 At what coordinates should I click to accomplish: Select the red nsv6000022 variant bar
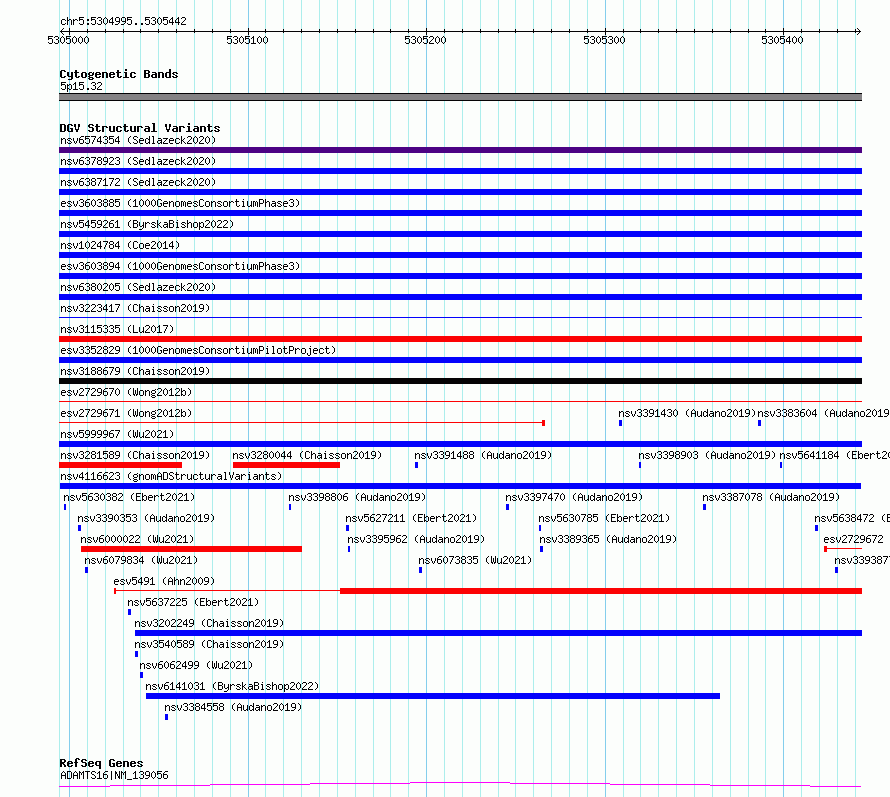tap(191, 549)
